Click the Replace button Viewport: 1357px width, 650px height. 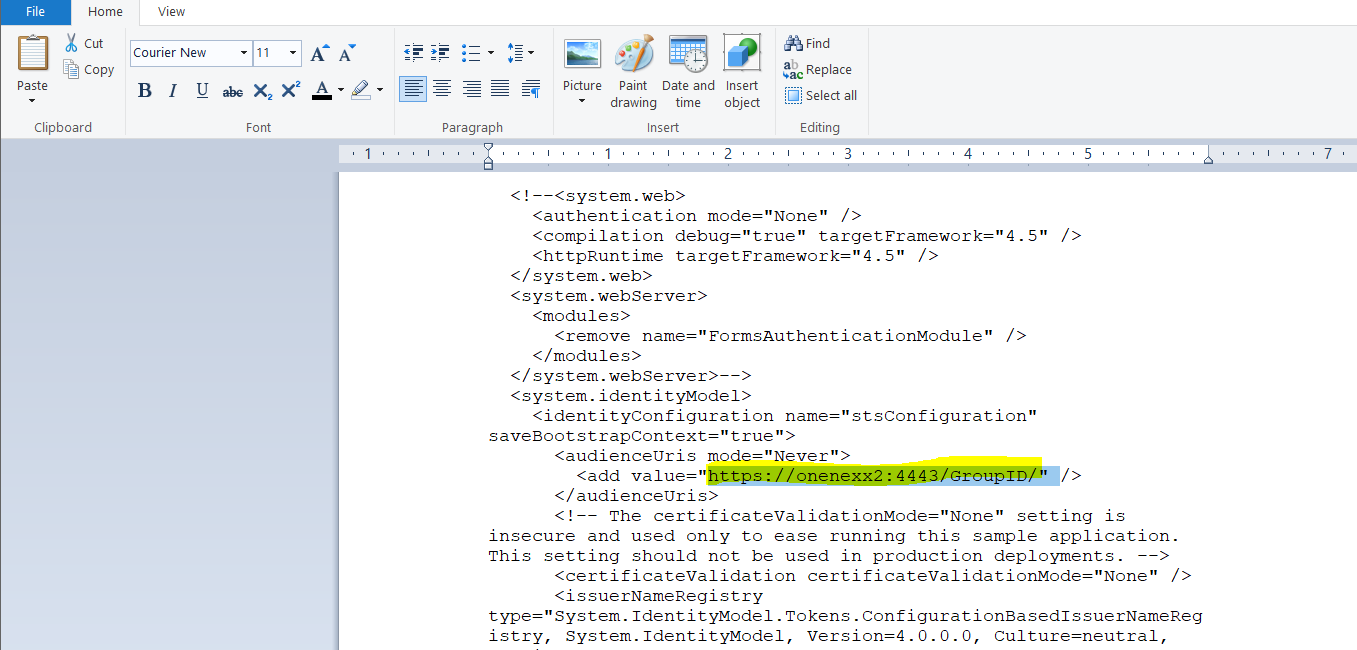[819, 69]
